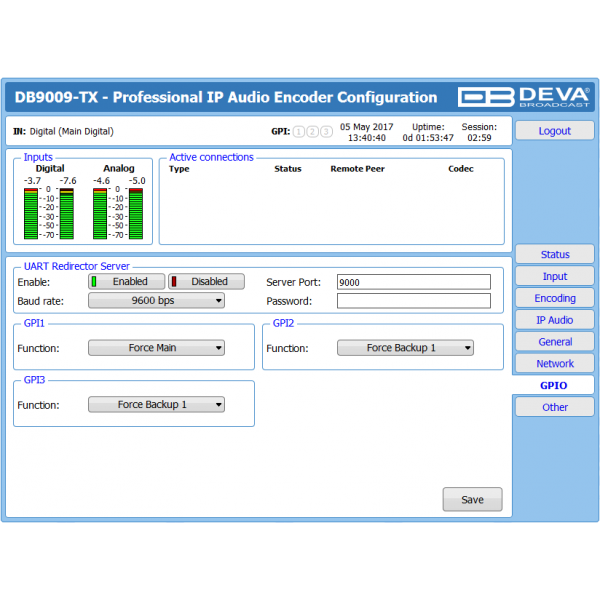Screen dimensions: 600x600
Task: Open the GPI3 Function dropdown
Action: pos(156,404)
